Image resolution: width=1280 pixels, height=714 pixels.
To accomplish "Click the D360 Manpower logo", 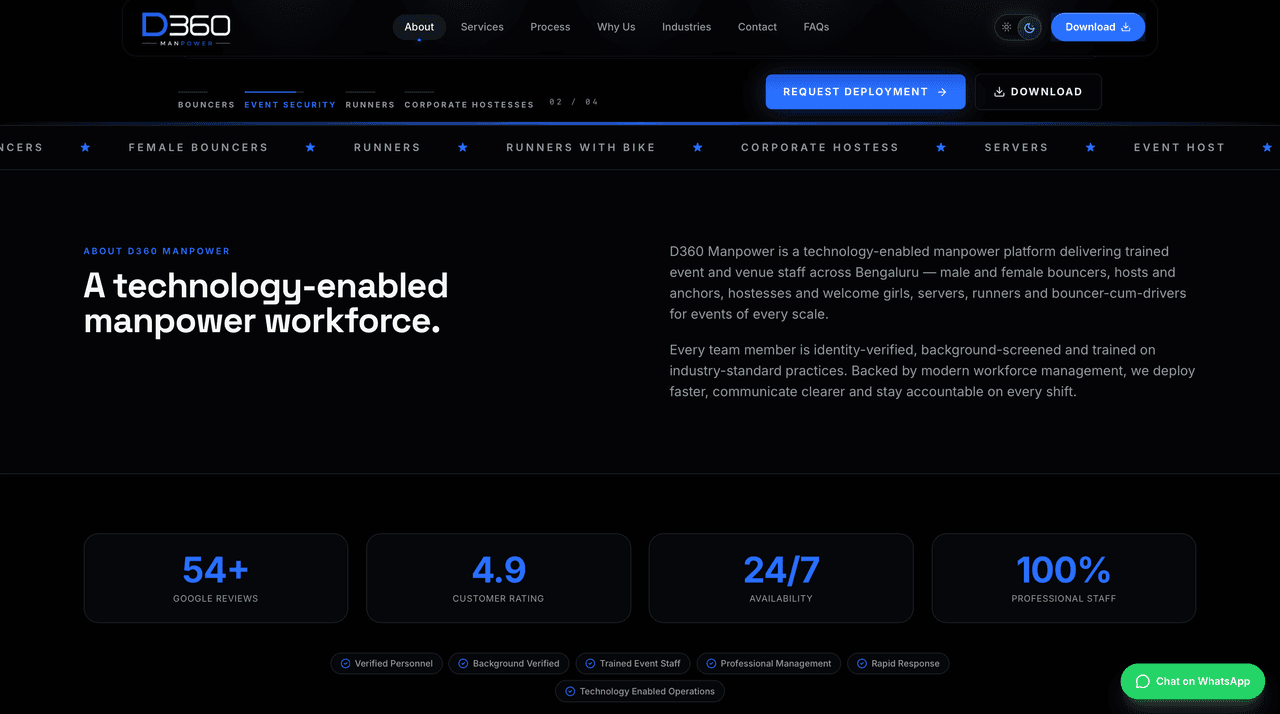I will tap(186, 28).
